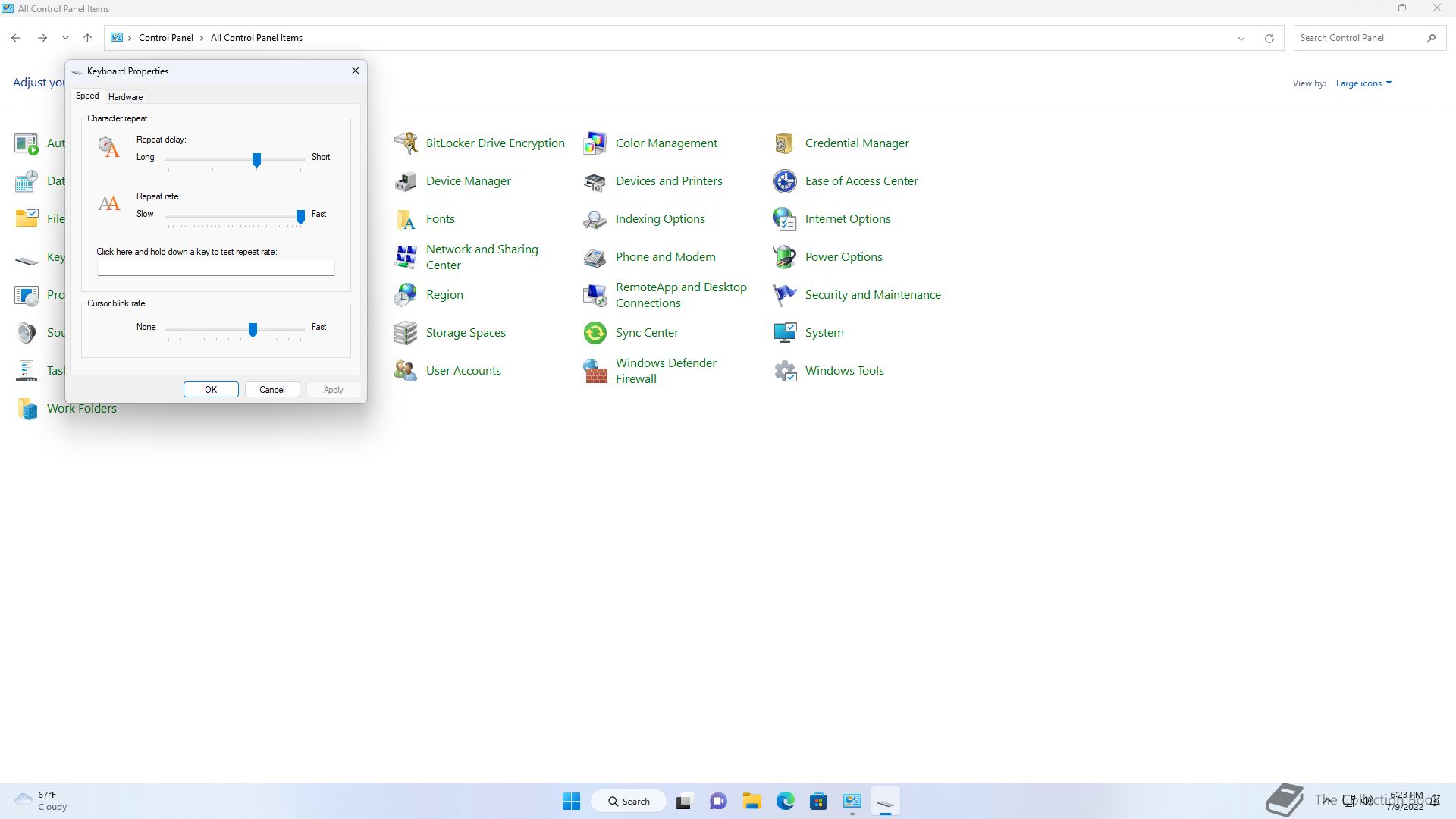Click the repeat rate test text box
The width and height of the screenshot is (1456, 819).
[215, 268]
